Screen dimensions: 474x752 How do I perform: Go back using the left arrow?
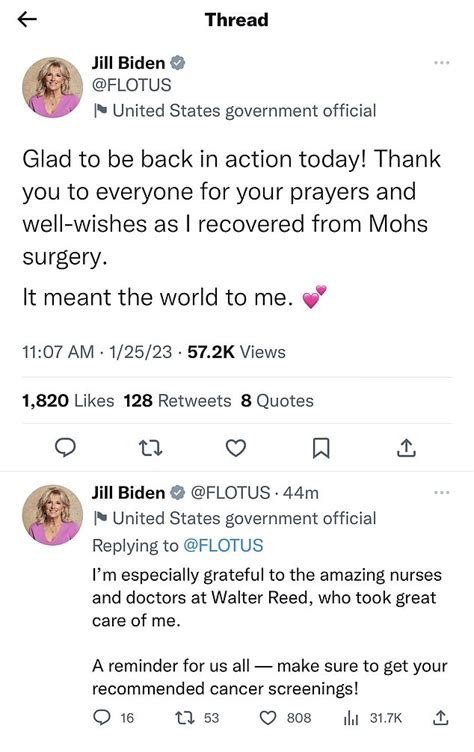tap(27, 19)
